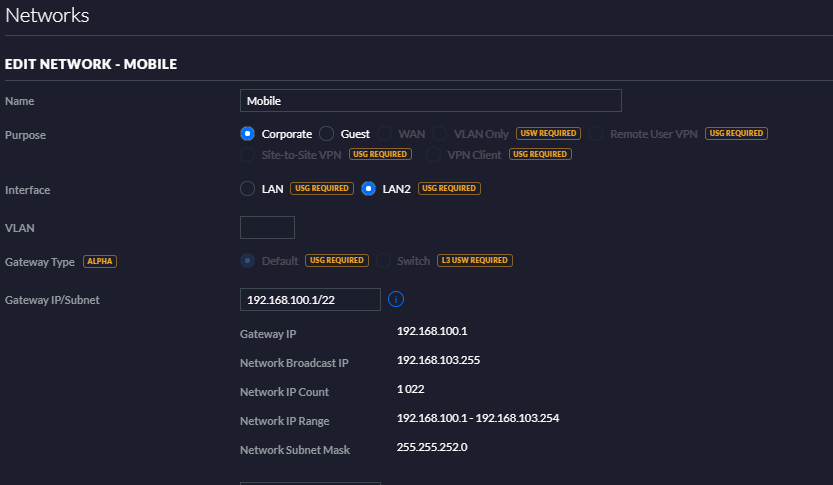Click USG REQUIRED badge beside VPN Client
This screenshot has width=833, height=485.
(540, 155)
